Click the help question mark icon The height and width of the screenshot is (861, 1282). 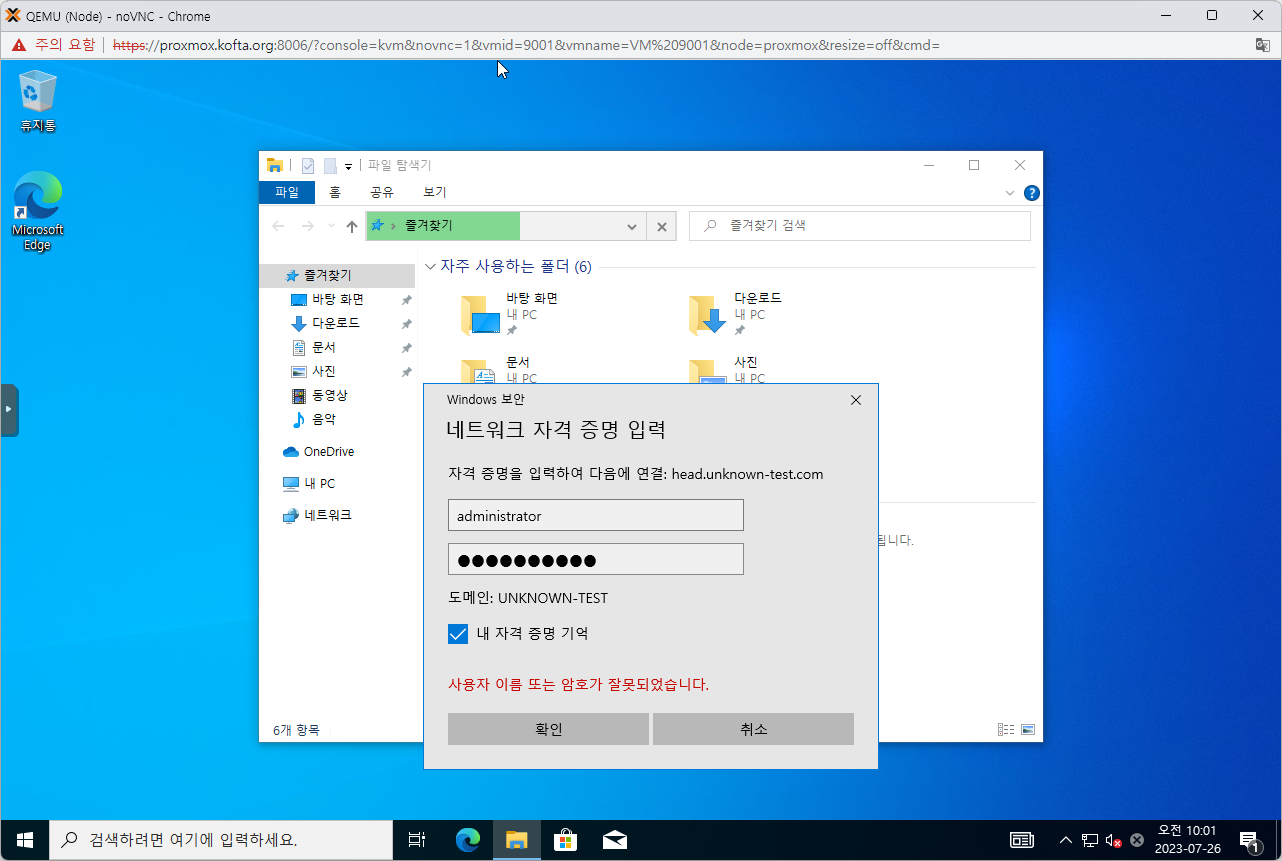pos(1031,193)
